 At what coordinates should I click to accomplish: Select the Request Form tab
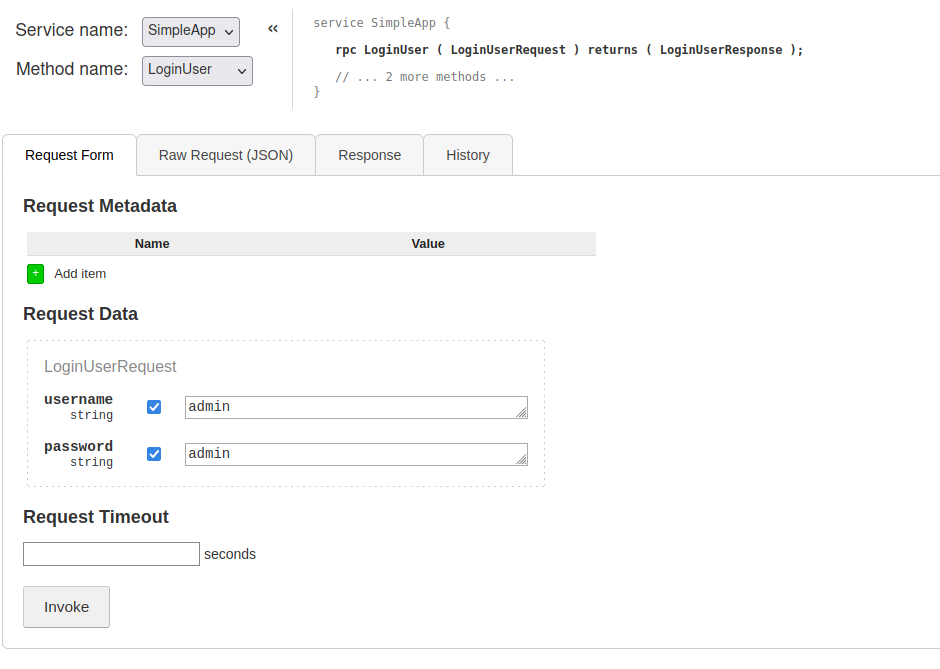(69, 155)
